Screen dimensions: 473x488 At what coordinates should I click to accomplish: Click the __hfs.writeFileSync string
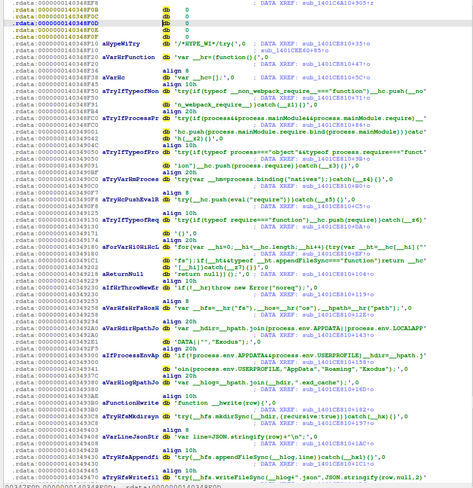(x=300, y=478)
